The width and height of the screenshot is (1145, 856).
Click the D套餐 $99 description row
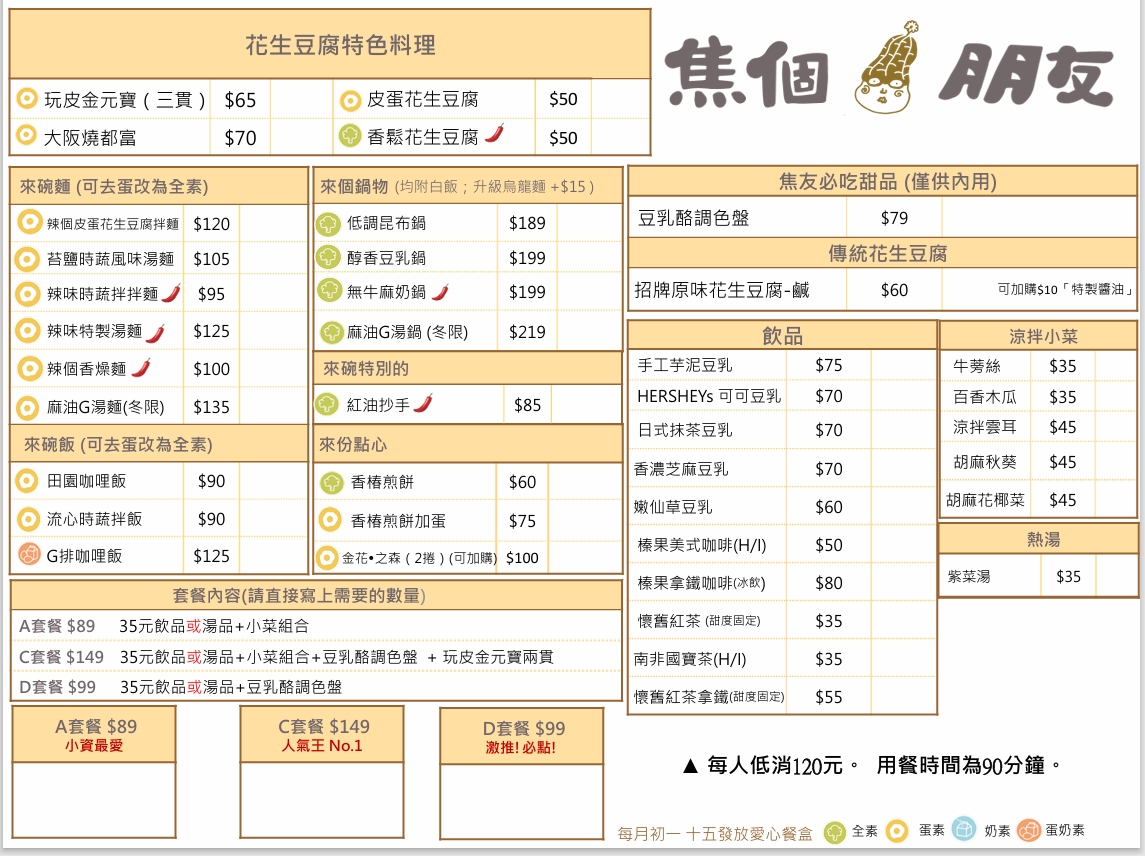[315, 687]
